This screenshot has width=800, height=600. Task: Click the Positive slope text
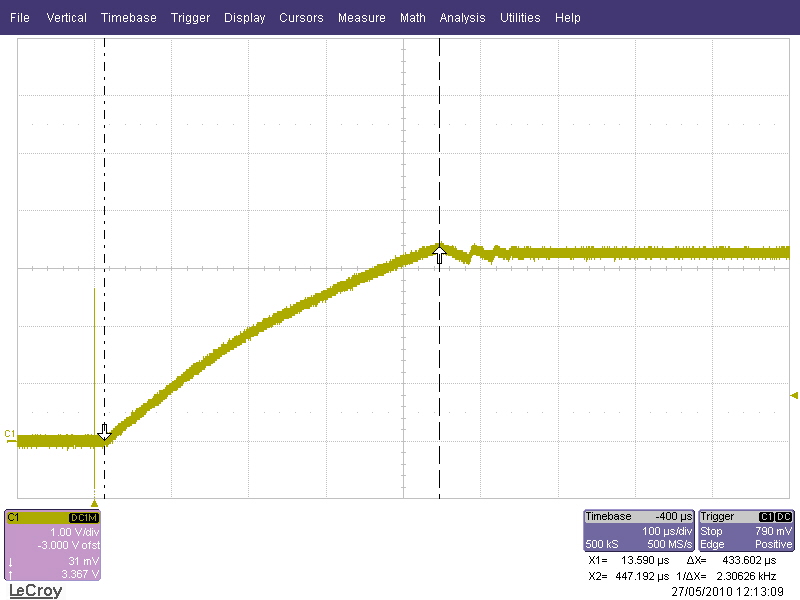point(773,544)
